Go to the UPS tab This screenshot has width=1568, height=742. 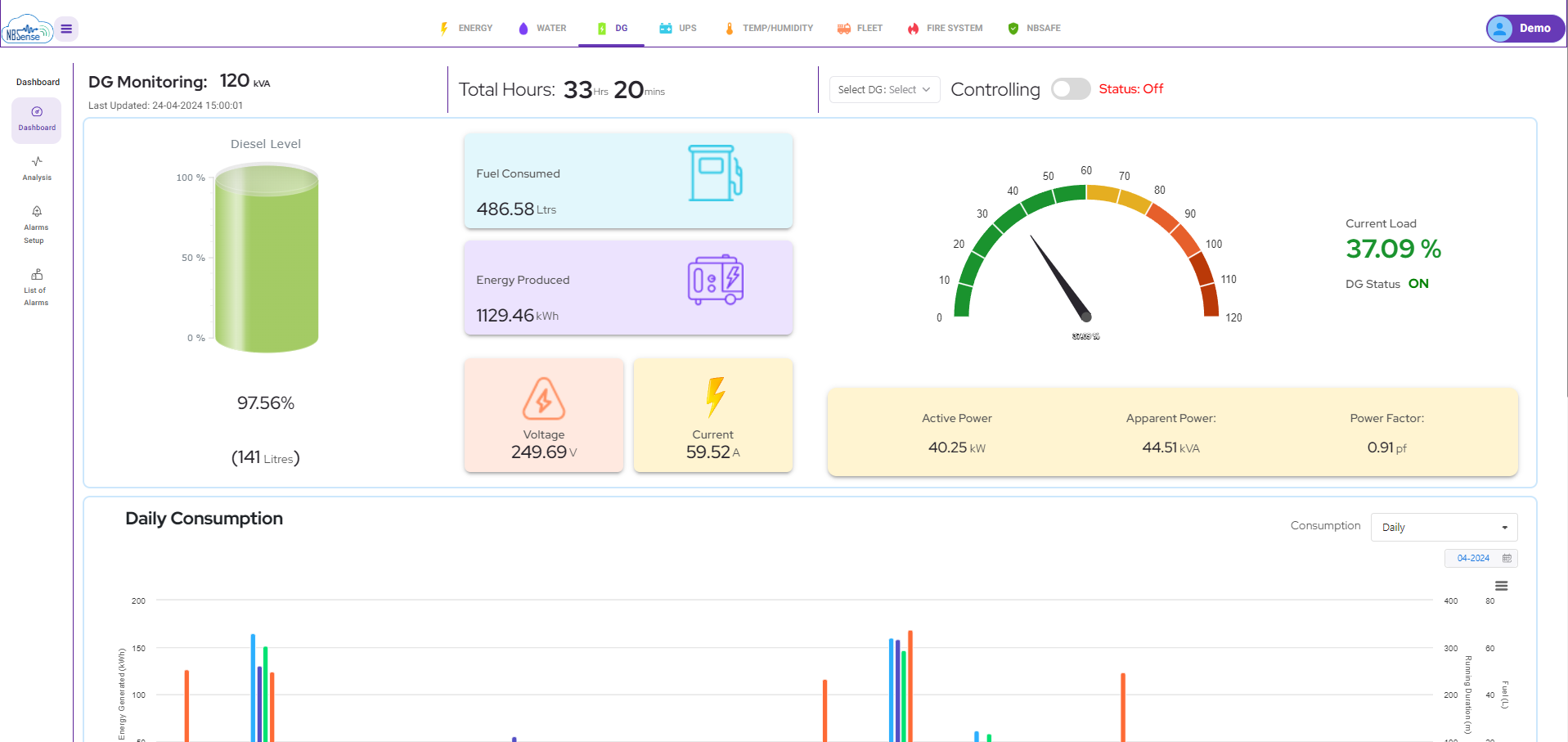point(677,28)
